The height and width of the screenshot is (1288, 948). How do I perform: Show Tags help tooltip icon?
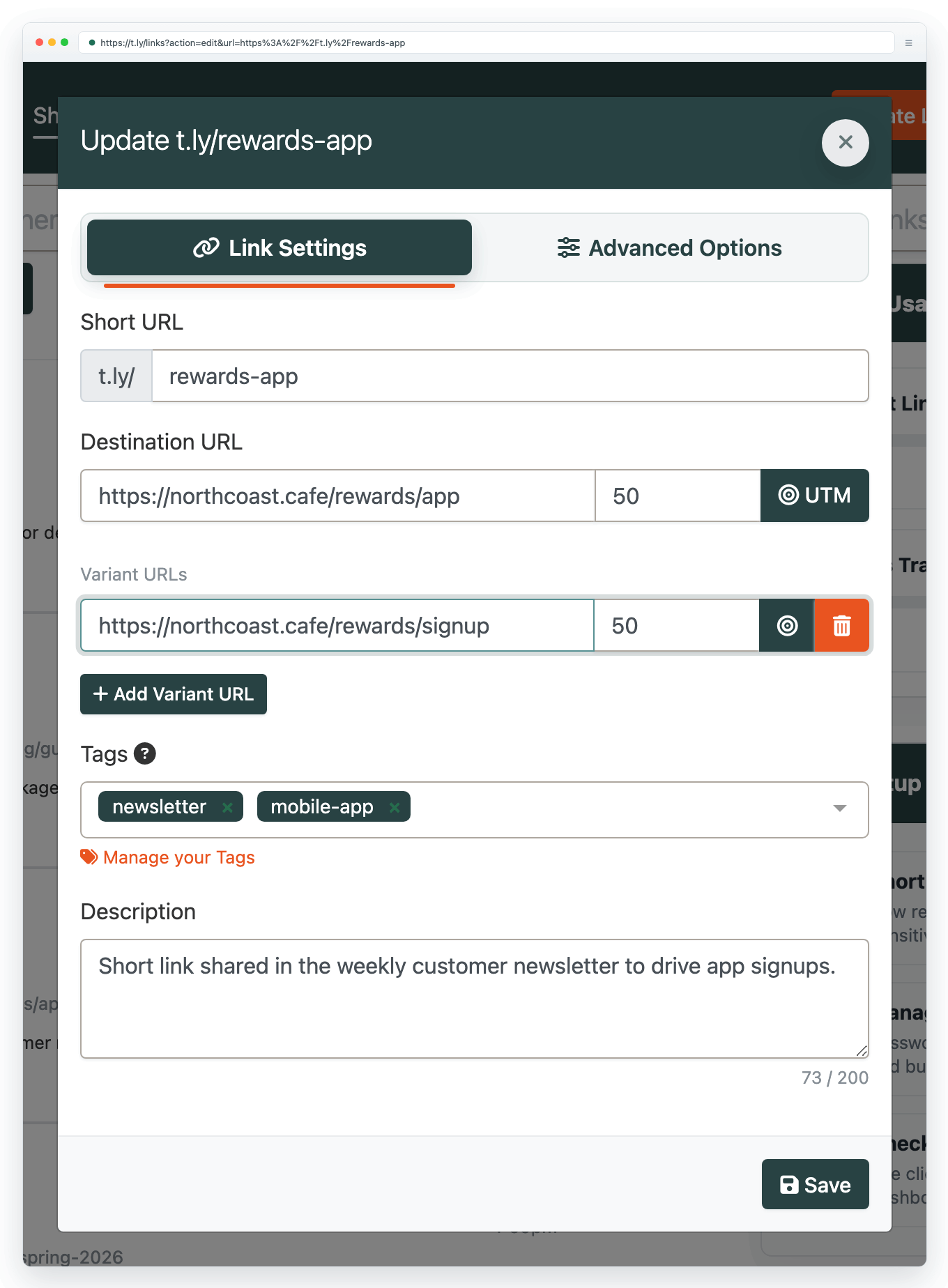(x=145, y=753)
